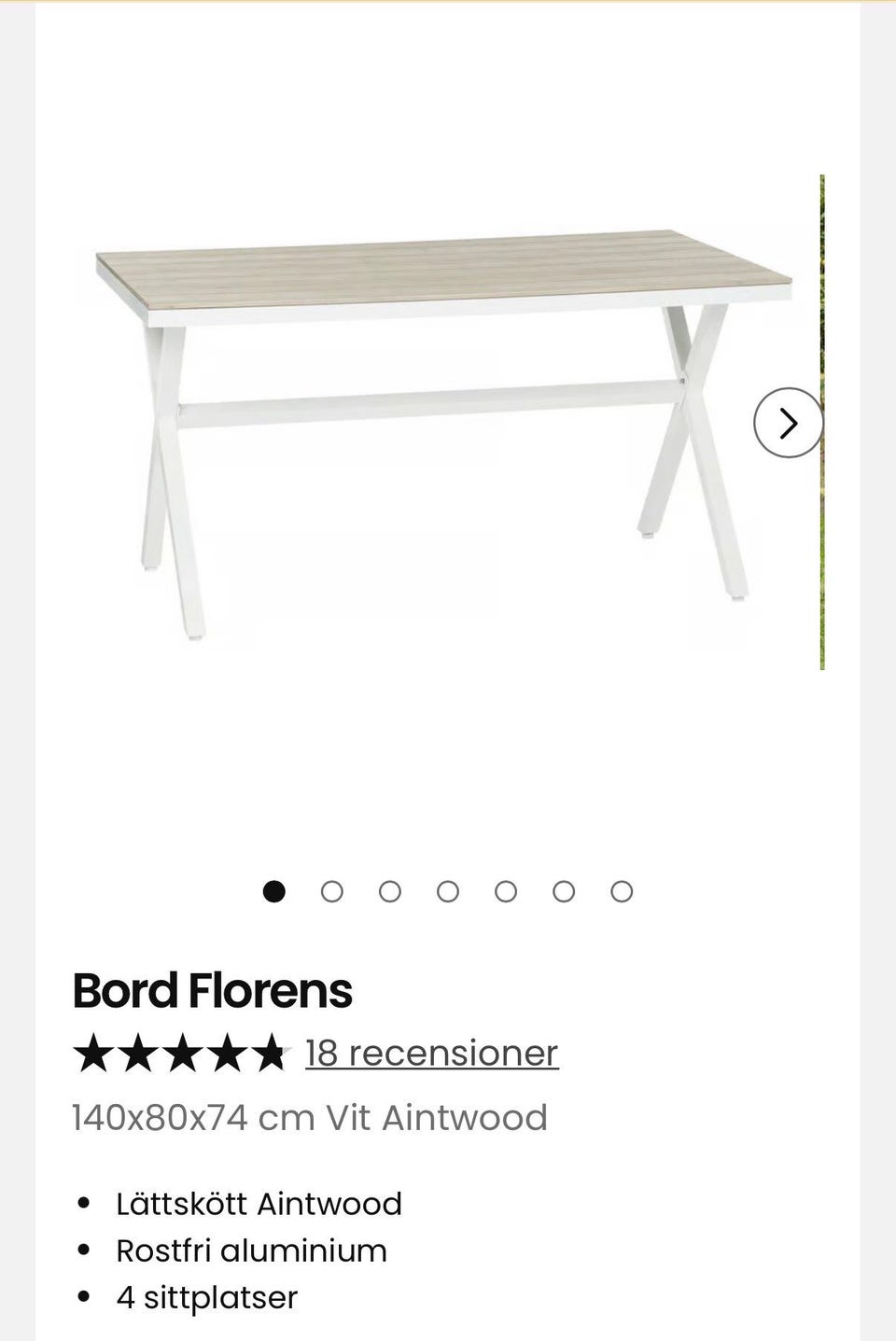Viewport: 896px width, 1341px height.
Task: Click the partially filled fifth rating star
Action: [271, 1053]
